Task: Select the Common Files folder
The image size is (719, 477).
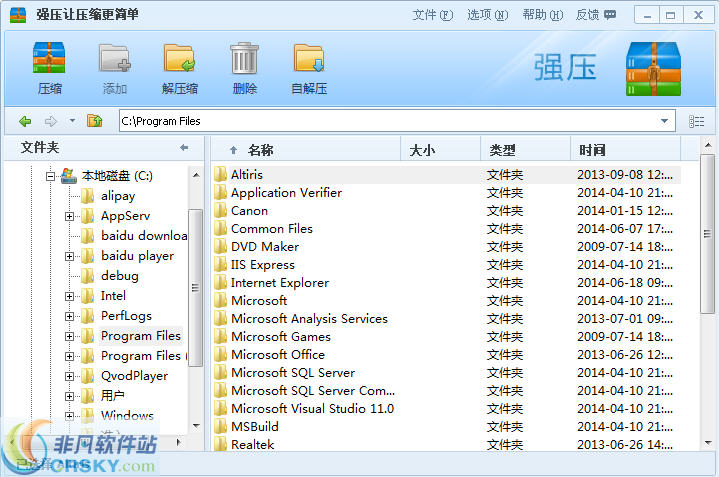Action: click(271, 228)
